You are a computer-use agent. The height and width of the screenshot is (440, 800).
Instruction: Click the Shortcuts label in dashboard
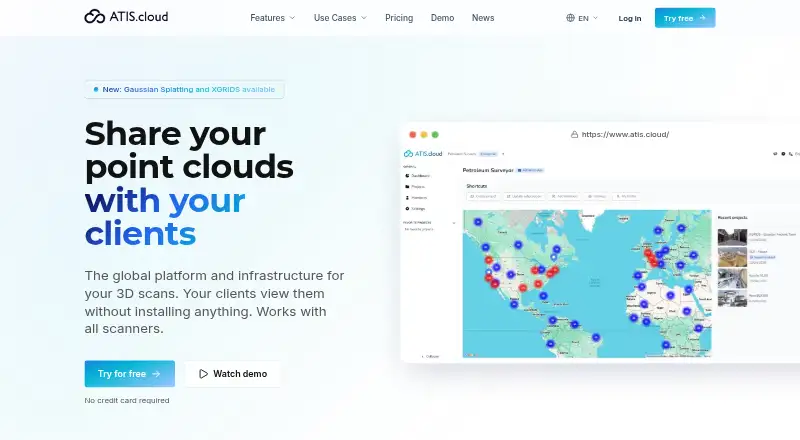coord(477,186)
